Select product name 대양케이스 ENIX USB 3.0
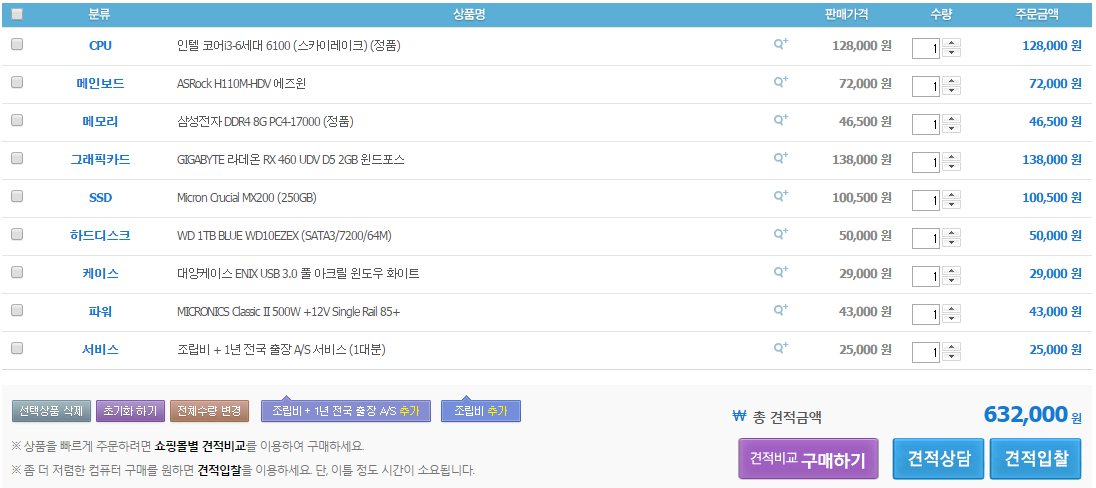Viewport: 1096px width, 488px height. tap(298, 273)
